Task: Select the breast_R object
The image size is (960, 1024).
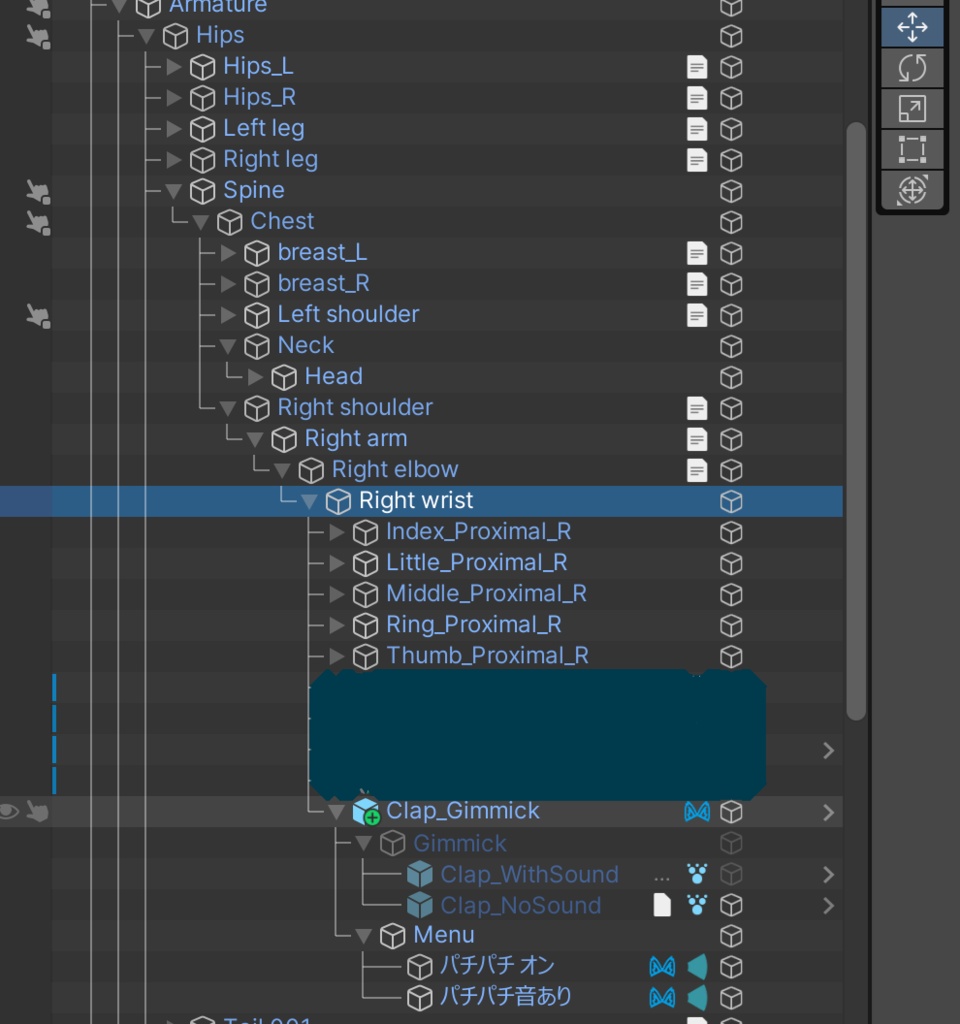Action: tap(323, 283)
